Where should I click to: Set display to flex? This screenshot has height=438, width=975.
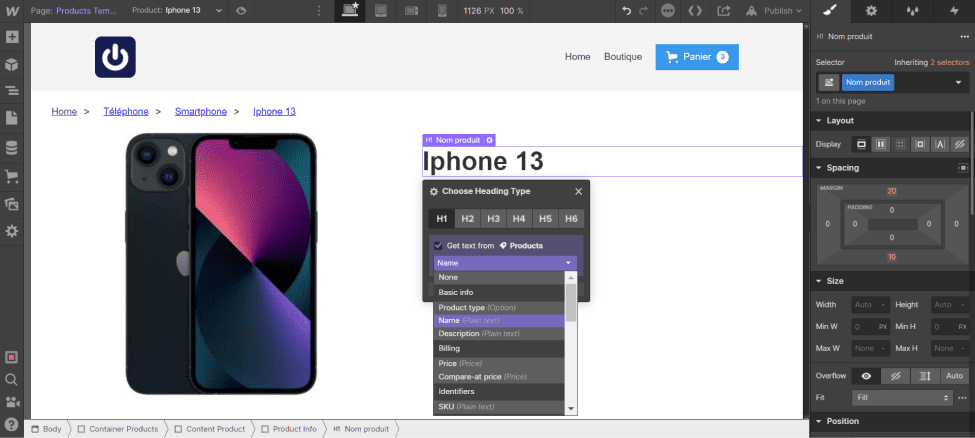(880, 144)
